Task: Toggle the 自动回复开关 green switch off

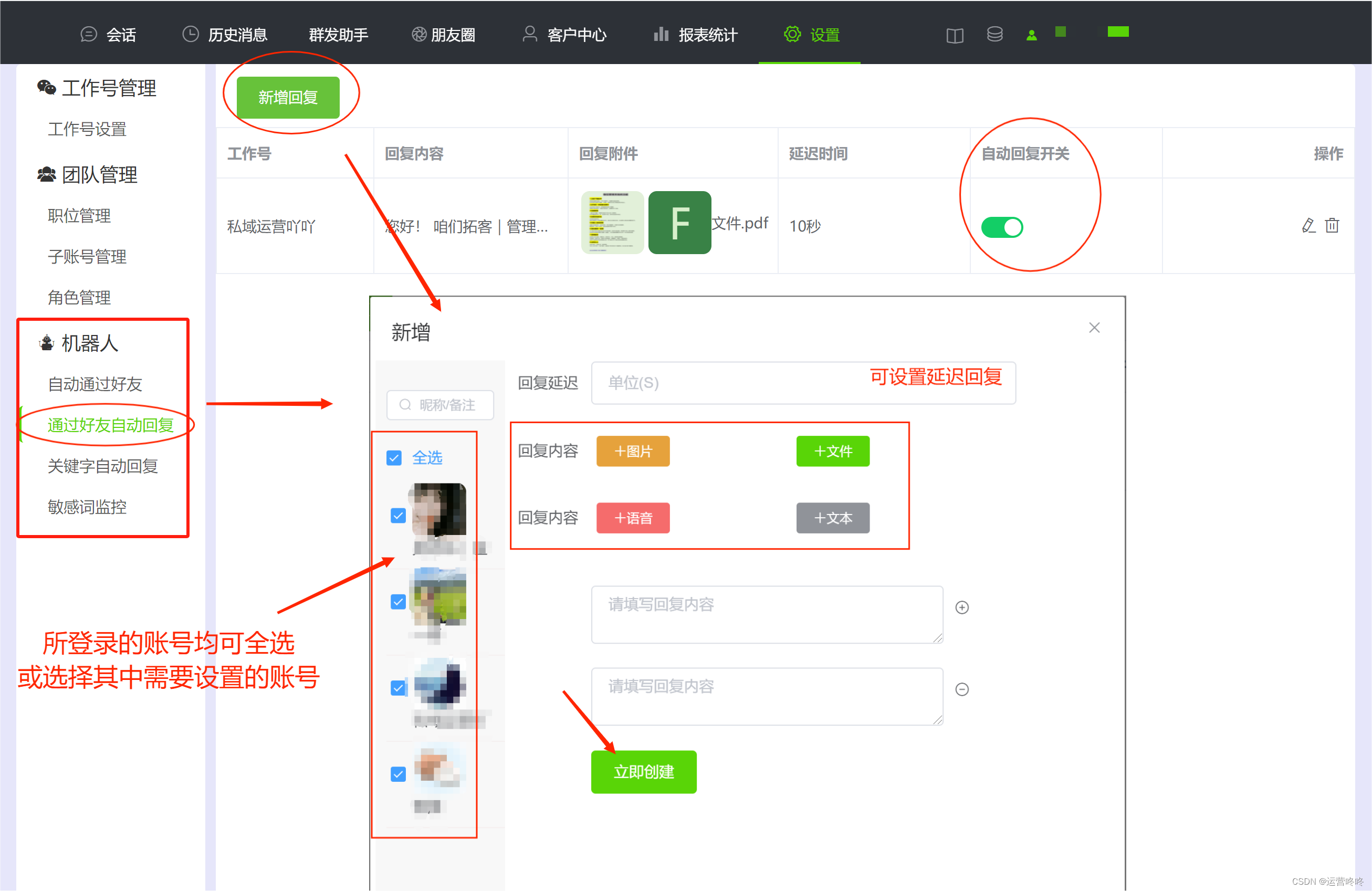Action: (1002, 227)
